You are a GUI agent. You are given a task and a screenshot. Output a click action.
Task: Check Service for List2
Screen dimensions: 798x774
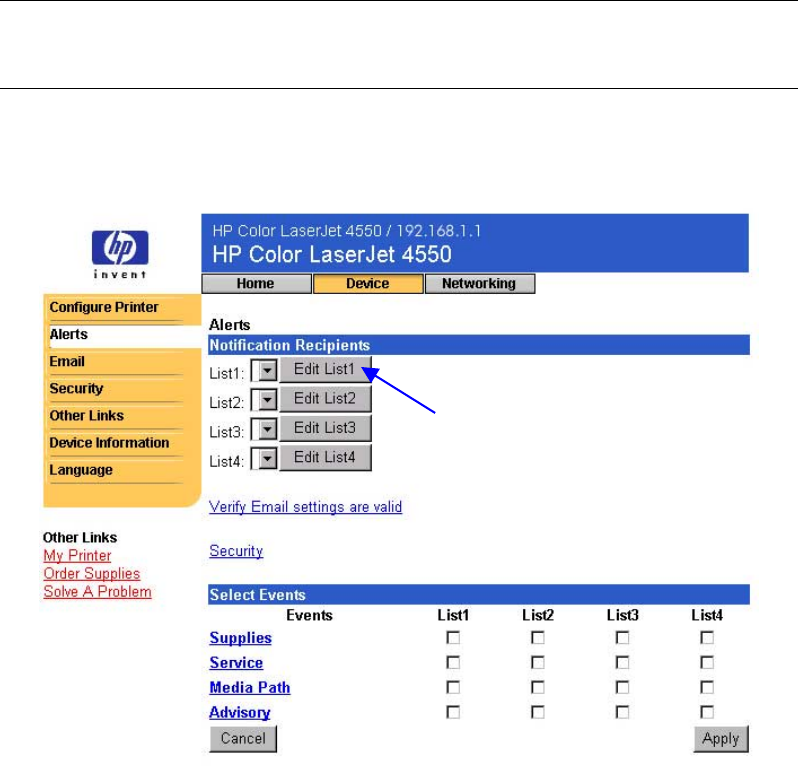coord(537,663)
